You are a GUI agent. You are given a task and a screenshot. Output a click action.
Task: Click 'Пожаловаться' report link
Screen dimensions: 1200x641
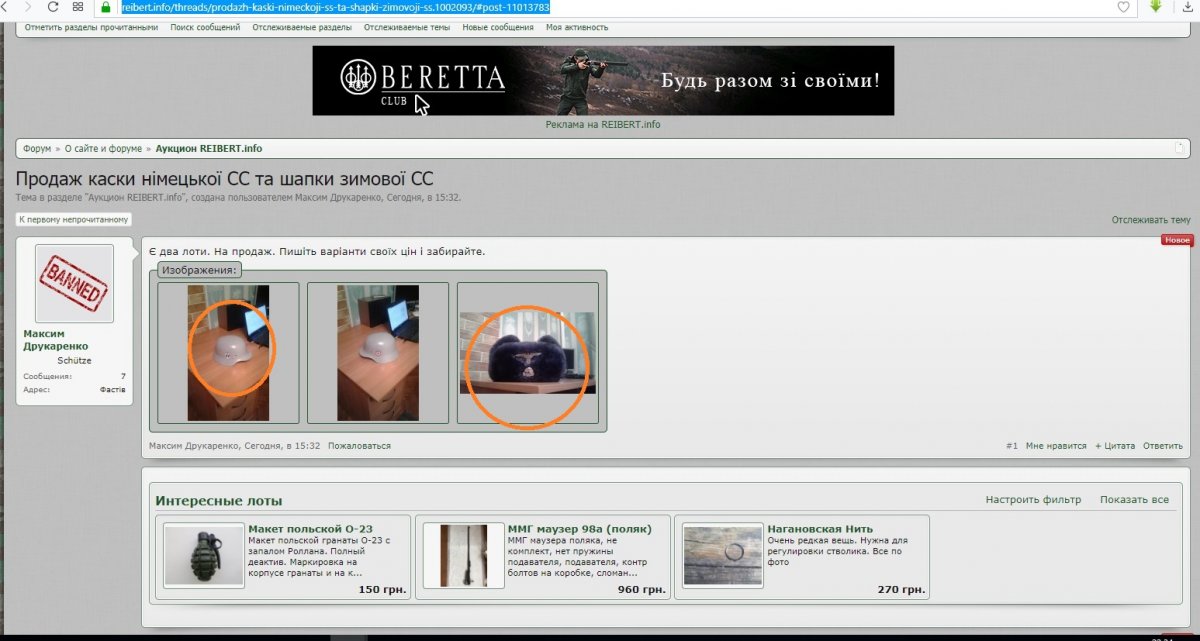[359, 446]
